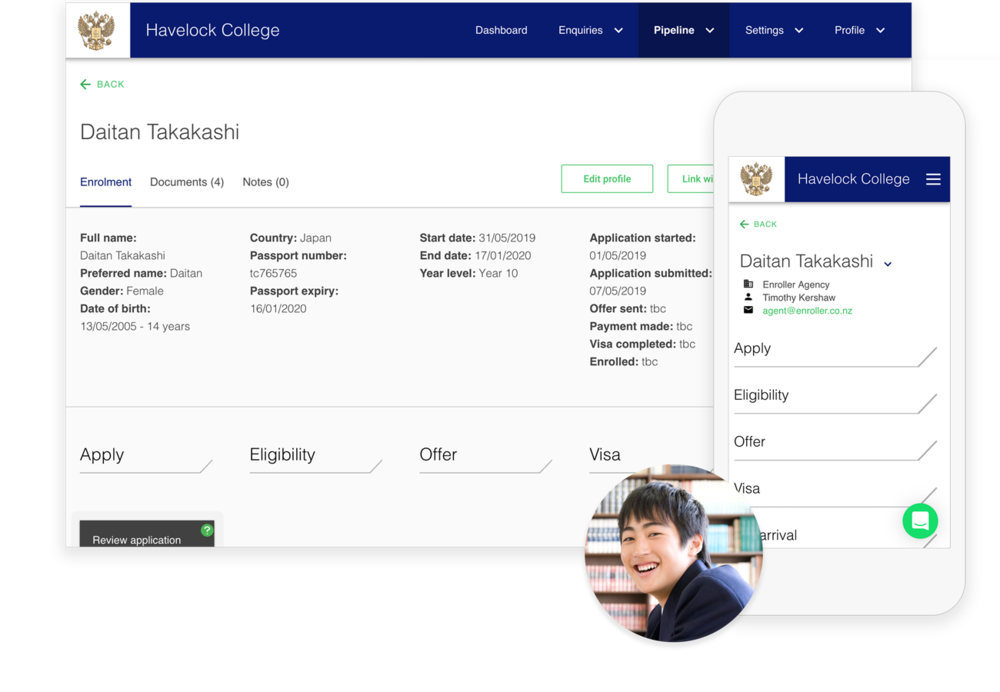Click the Enroller Agency text in mobile view
This screenshot has width=1000, height=692.
tap(796, 284)
